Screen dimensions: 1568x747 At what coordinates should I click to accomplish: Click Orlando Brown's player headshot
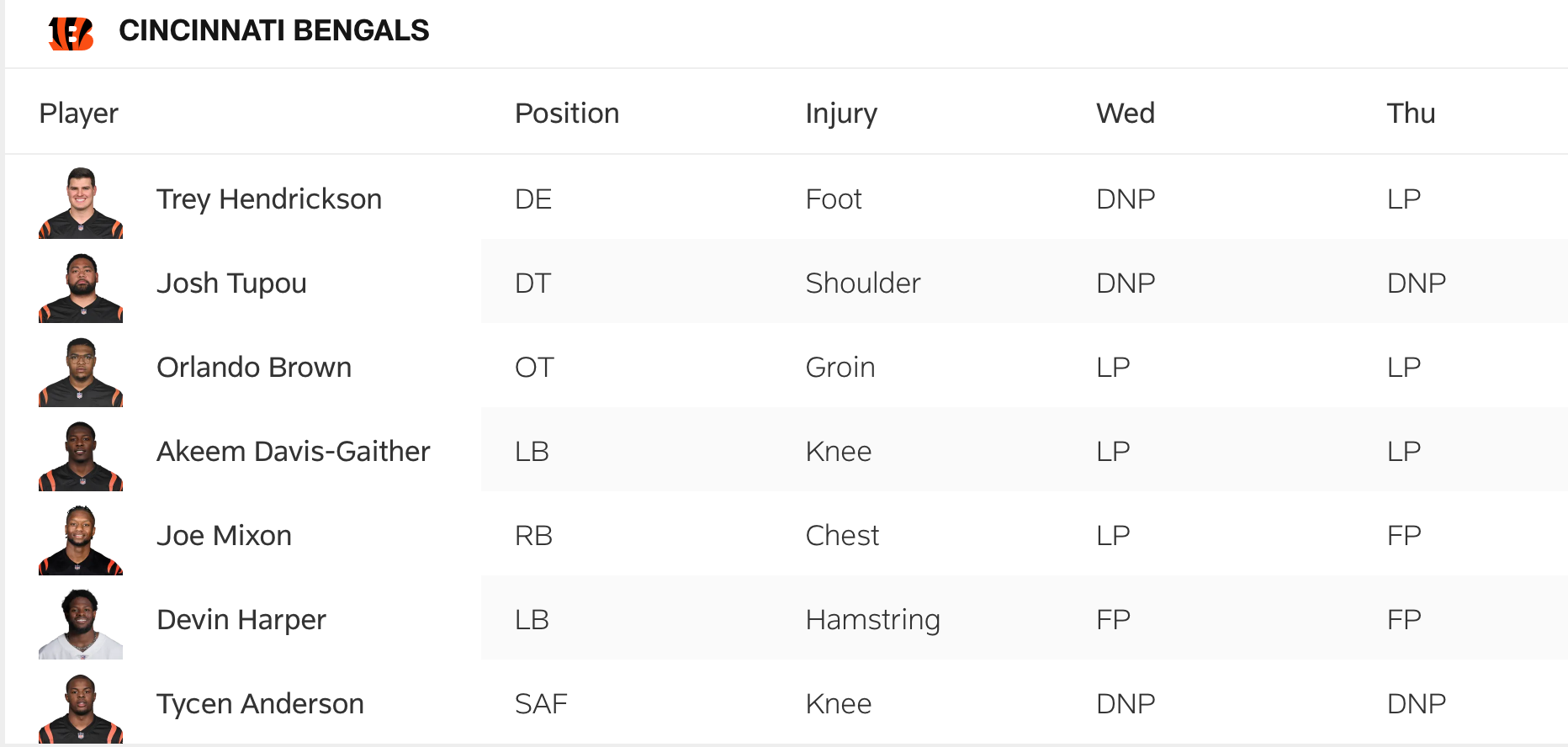(x=81, y=372)
